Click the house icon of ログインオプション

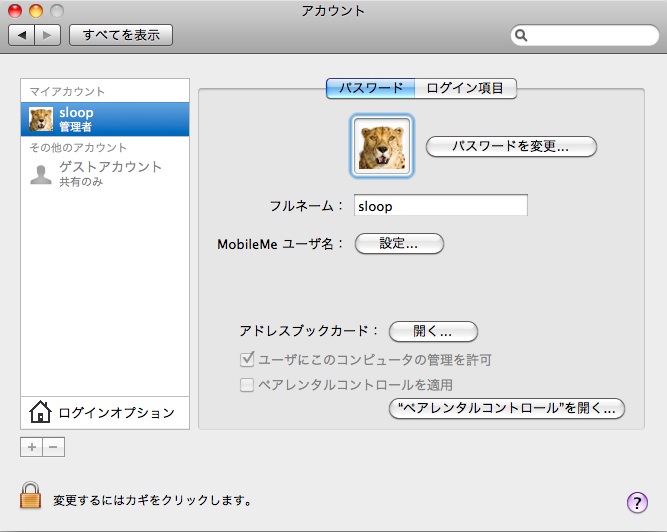point(40,412)
